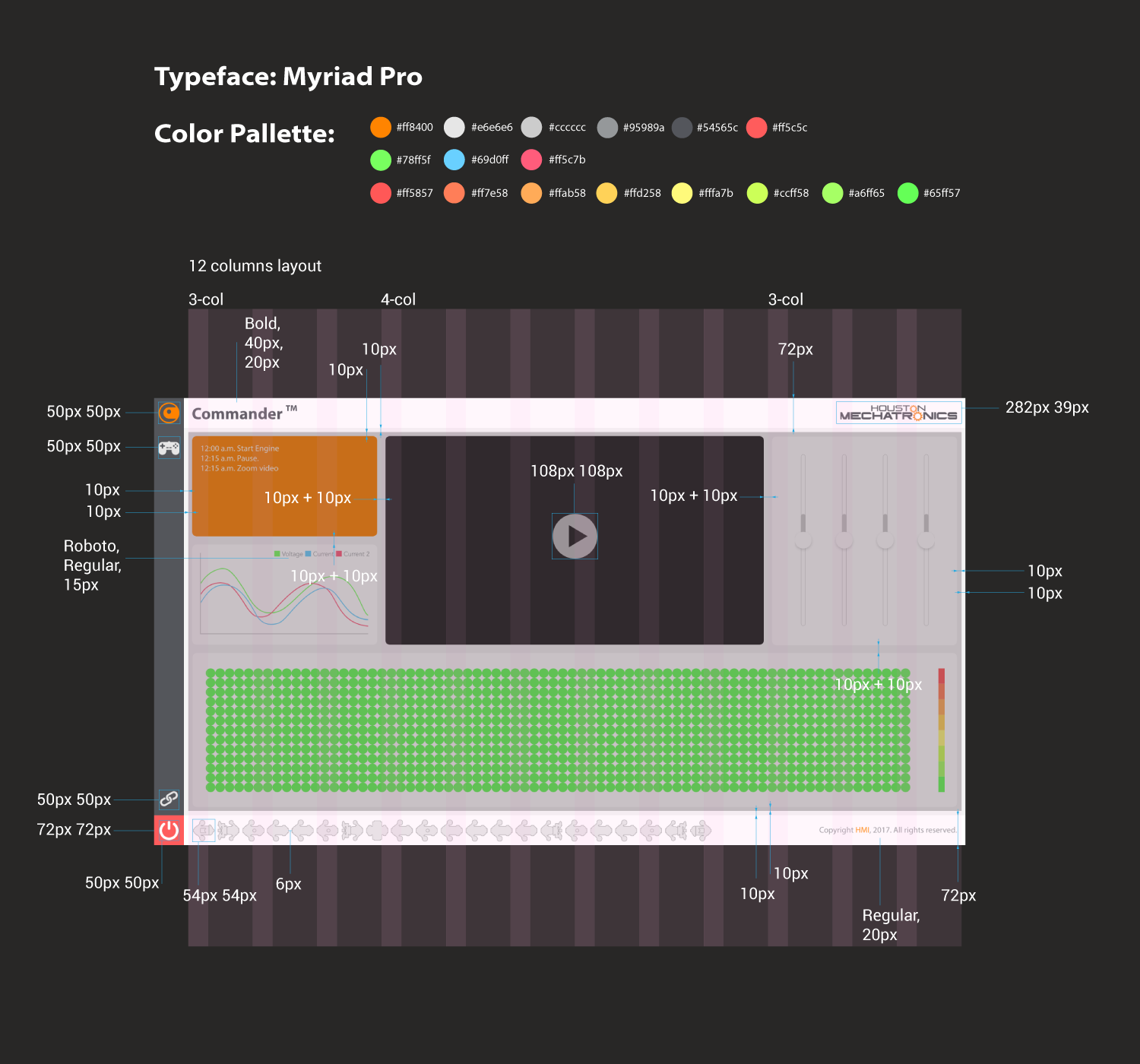
Task: Open the gamepad controller icon in sidebar
Action: 169,448
